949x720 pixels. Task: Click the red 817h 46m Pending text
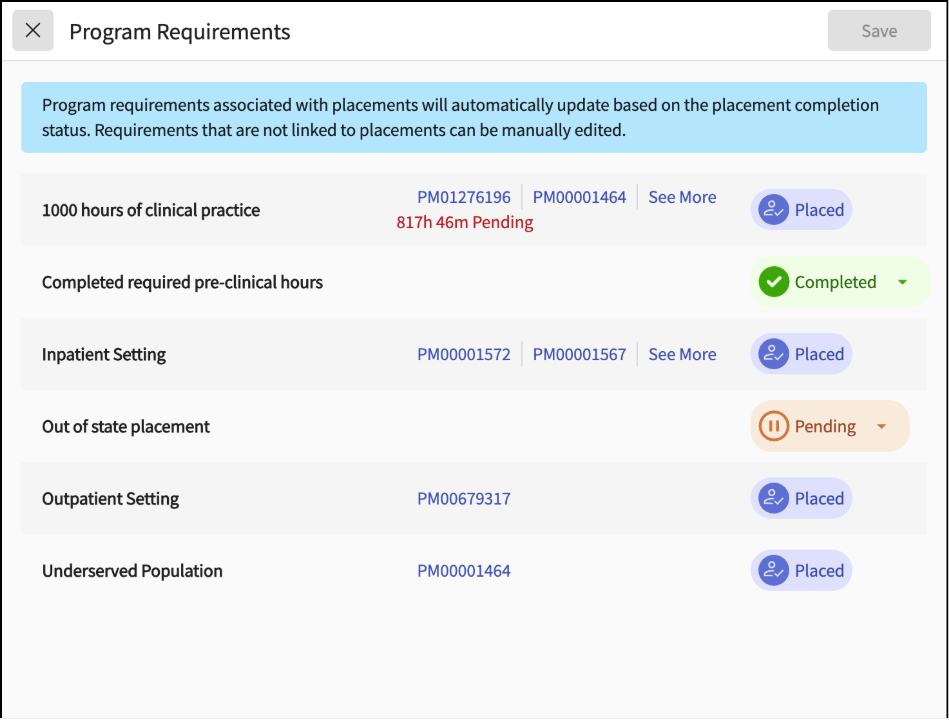pyautogui.click(x=465, y=222)
